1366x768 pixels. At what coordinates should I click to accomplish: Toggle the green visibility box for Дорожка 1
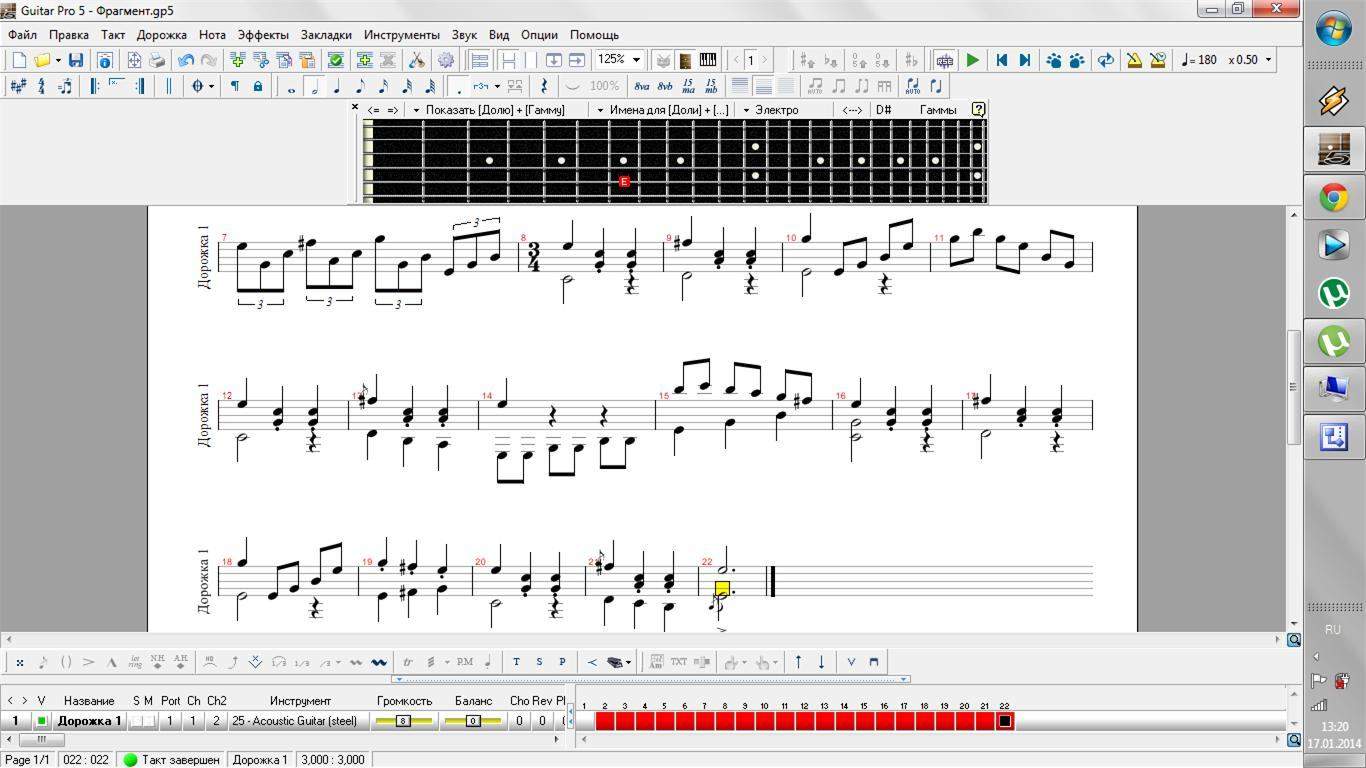41,721
